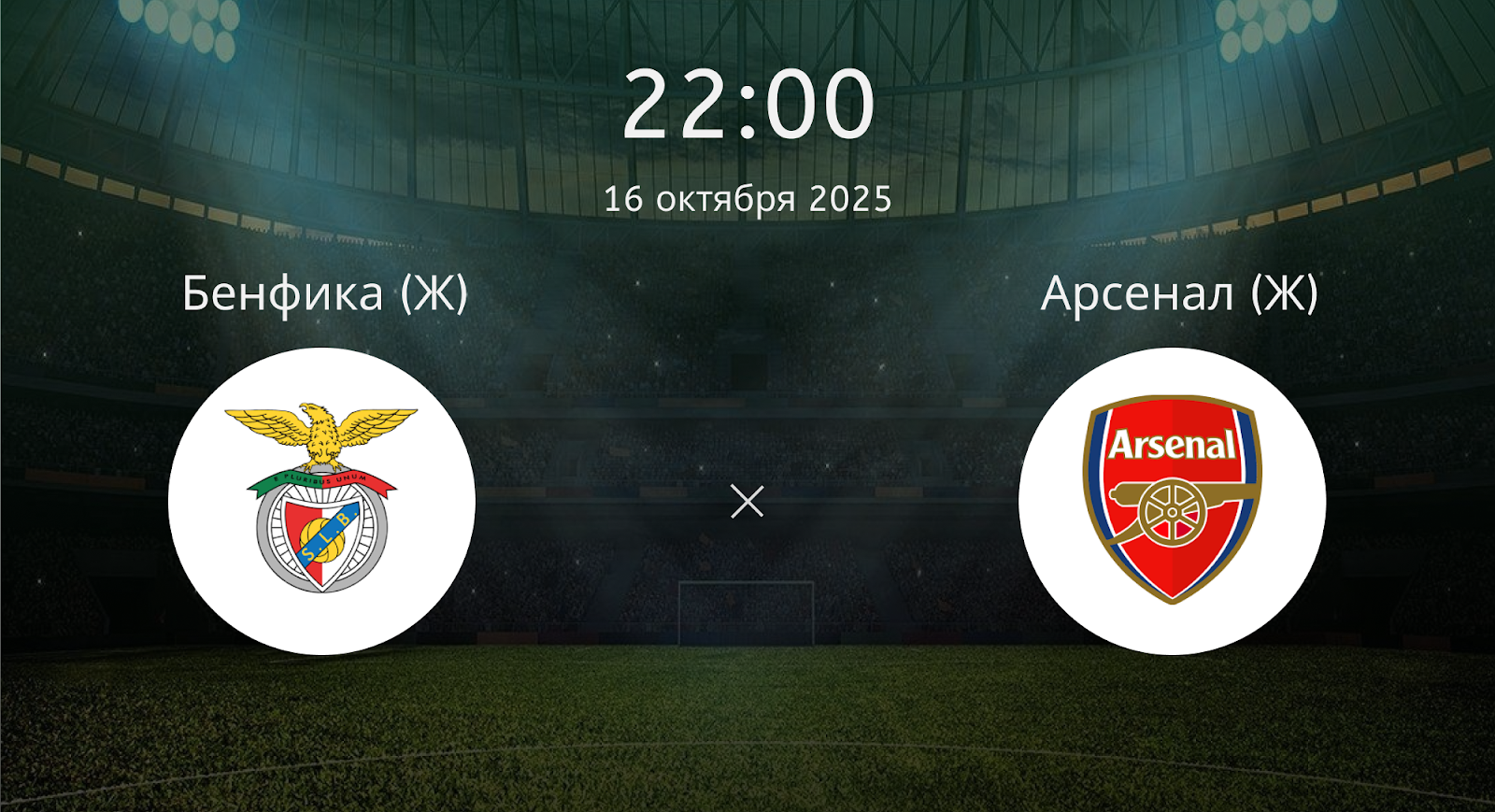Click the year 2025 in the date

click(x=850, y=198)
